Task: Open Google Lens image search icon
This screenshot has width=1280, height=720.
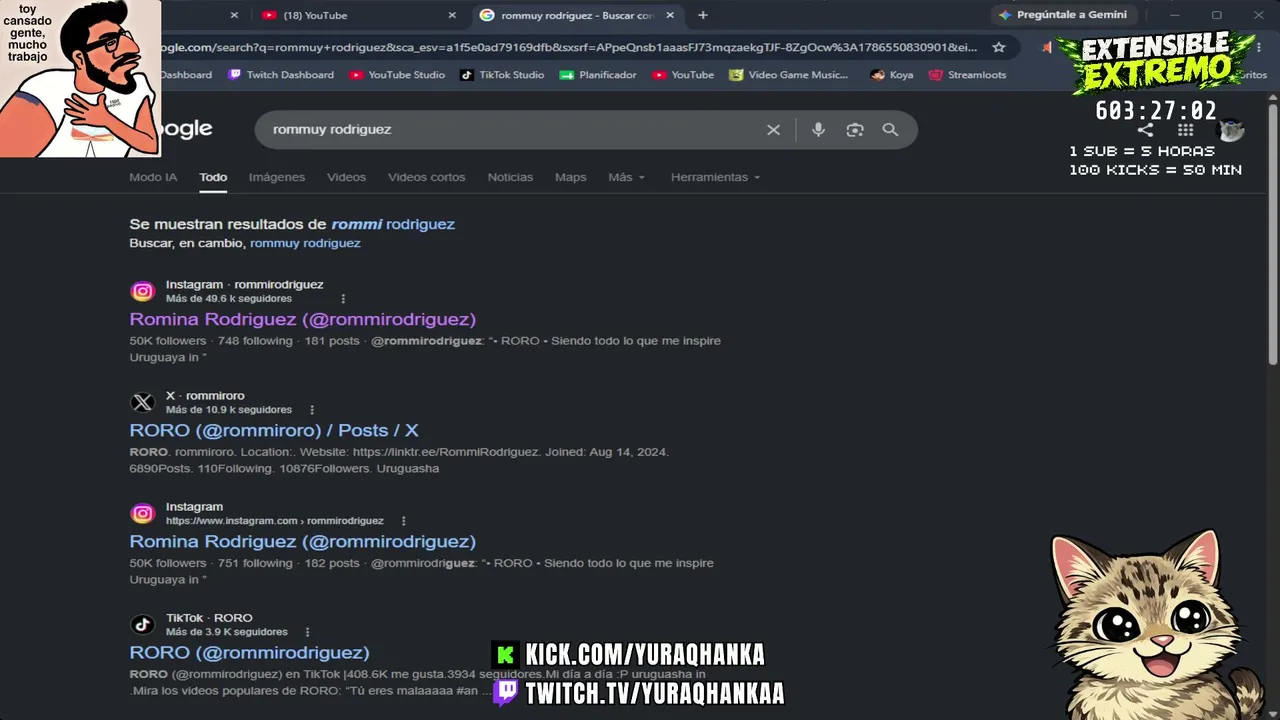Action: 854,130
